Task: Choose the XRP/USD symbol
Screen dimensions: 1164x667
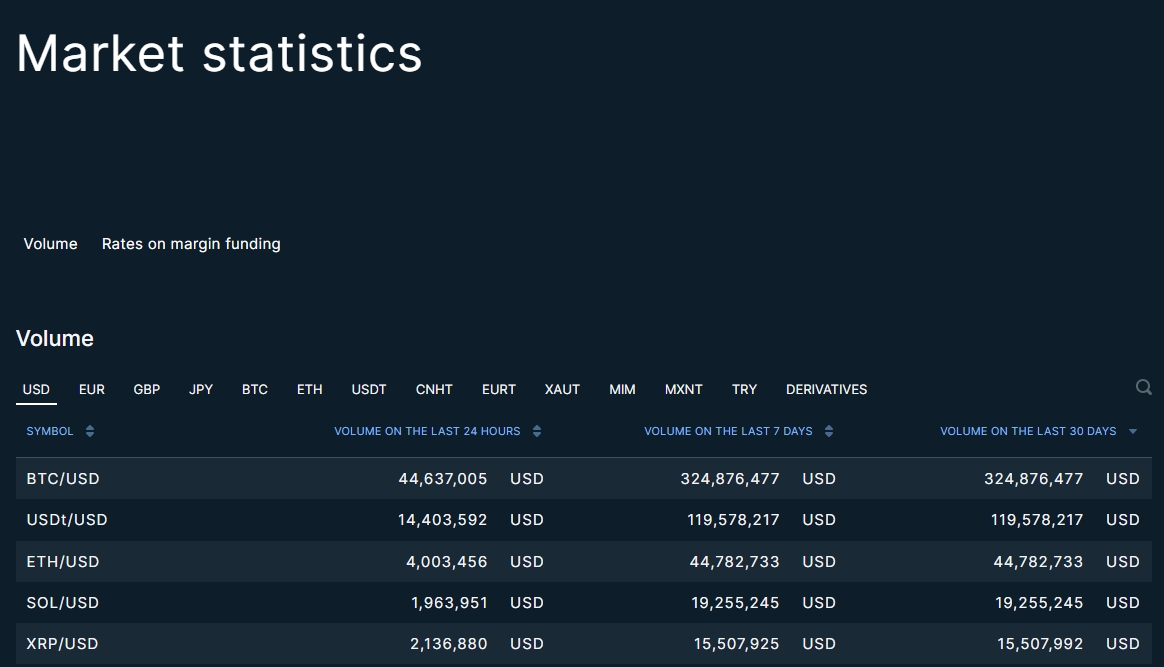Action: click(63, 644)
